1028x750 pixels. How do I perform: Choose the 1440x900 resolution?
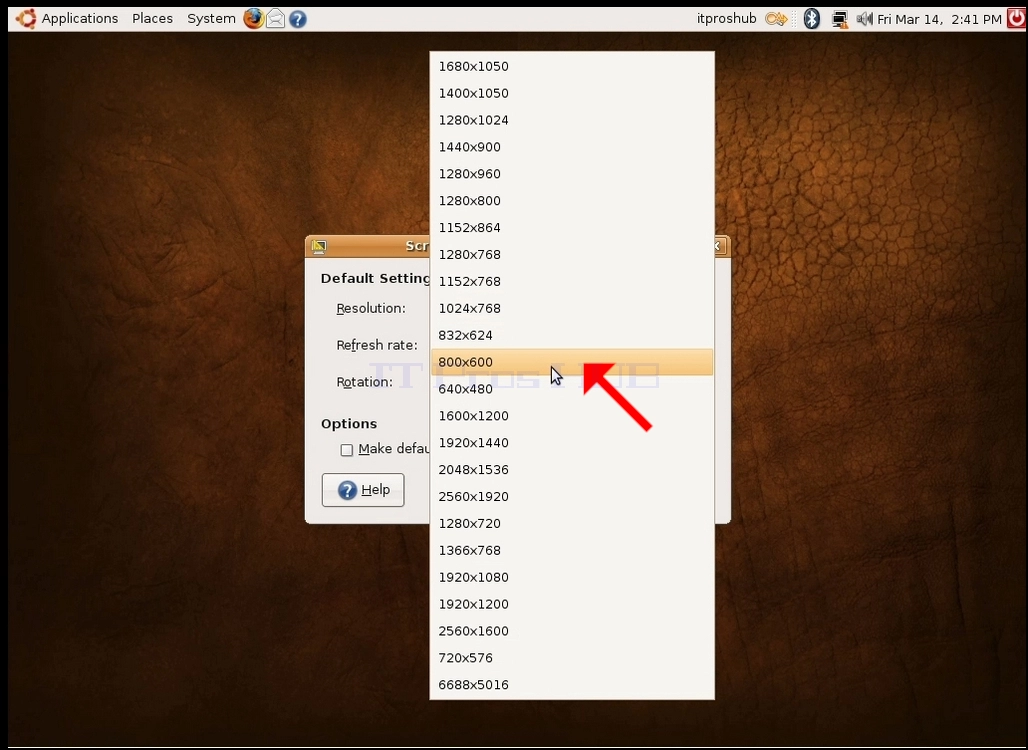pyautogui.click(x=572, y=147)
